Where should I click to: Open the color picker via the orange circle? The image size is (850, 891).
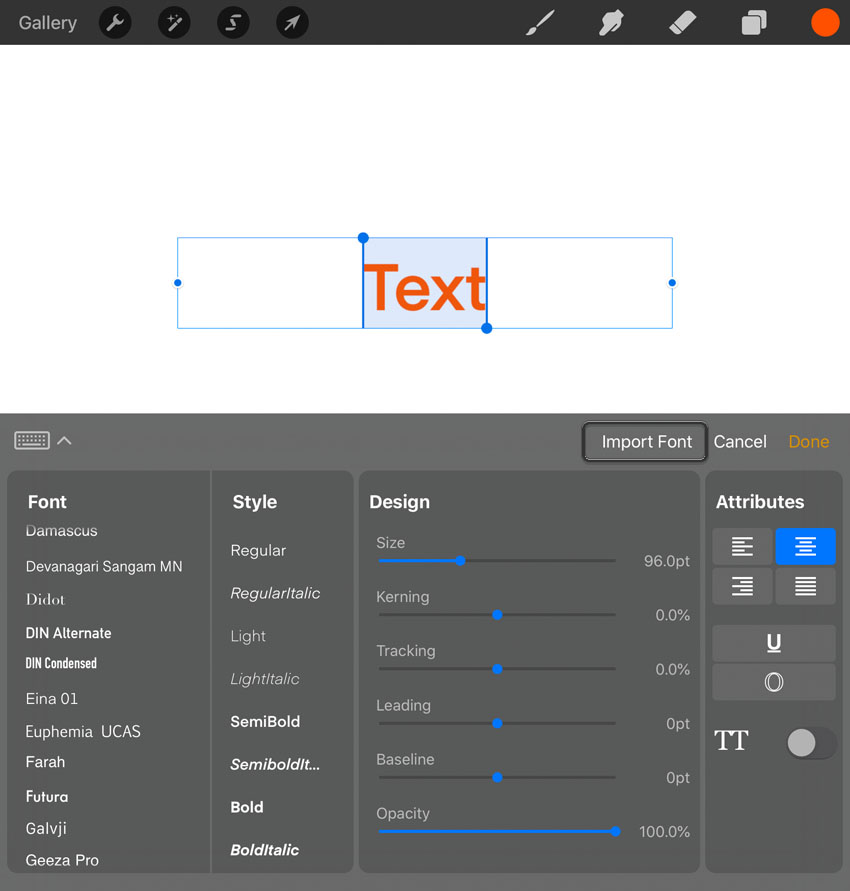click(825, 22)
